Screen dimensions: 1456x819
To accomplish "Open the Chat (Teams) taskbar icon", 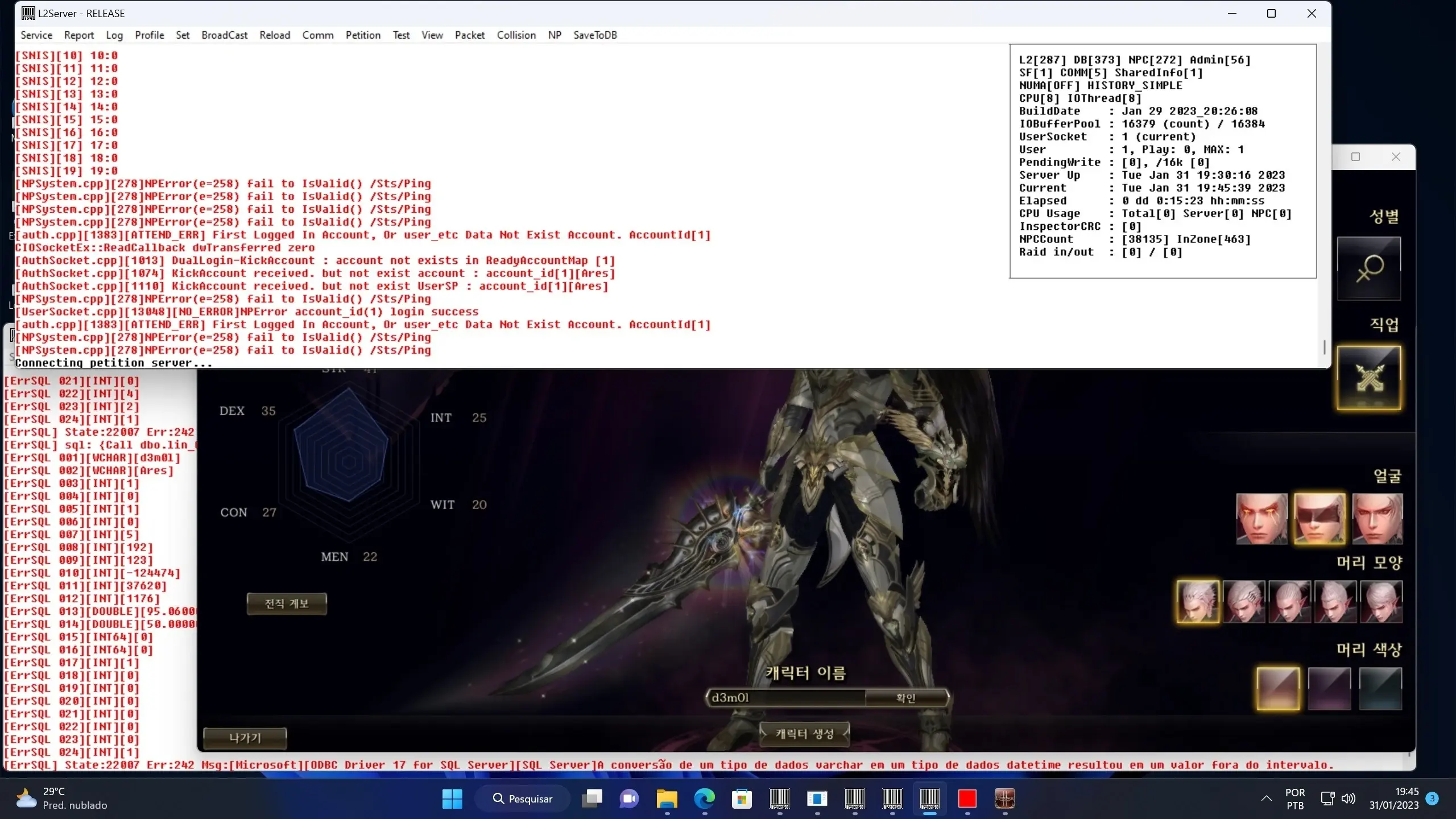I will click(x=629, y=799).
